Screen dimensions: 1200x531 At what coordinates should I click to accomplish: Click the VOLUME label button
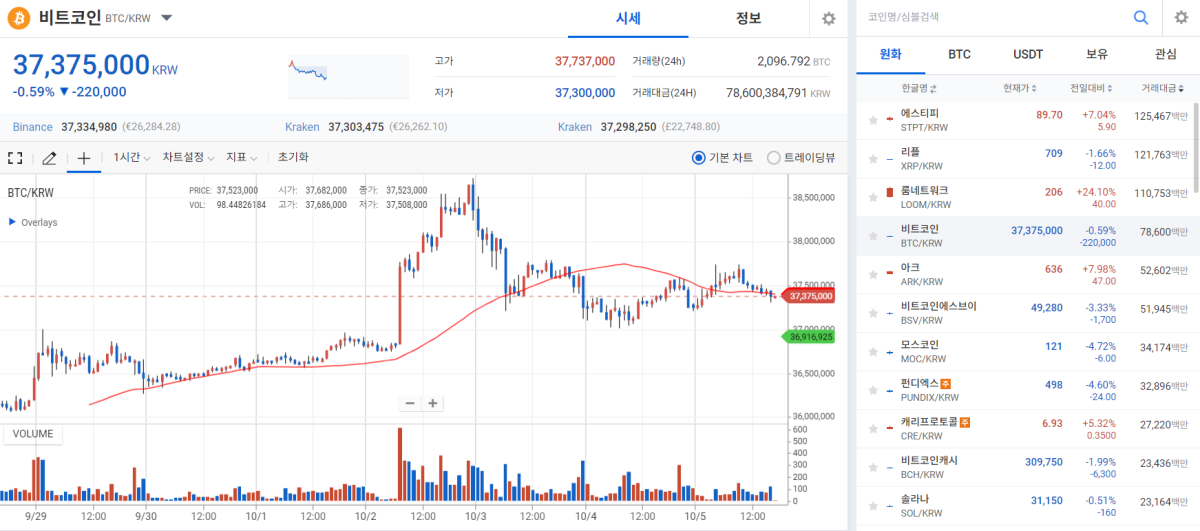pos(33,434)
